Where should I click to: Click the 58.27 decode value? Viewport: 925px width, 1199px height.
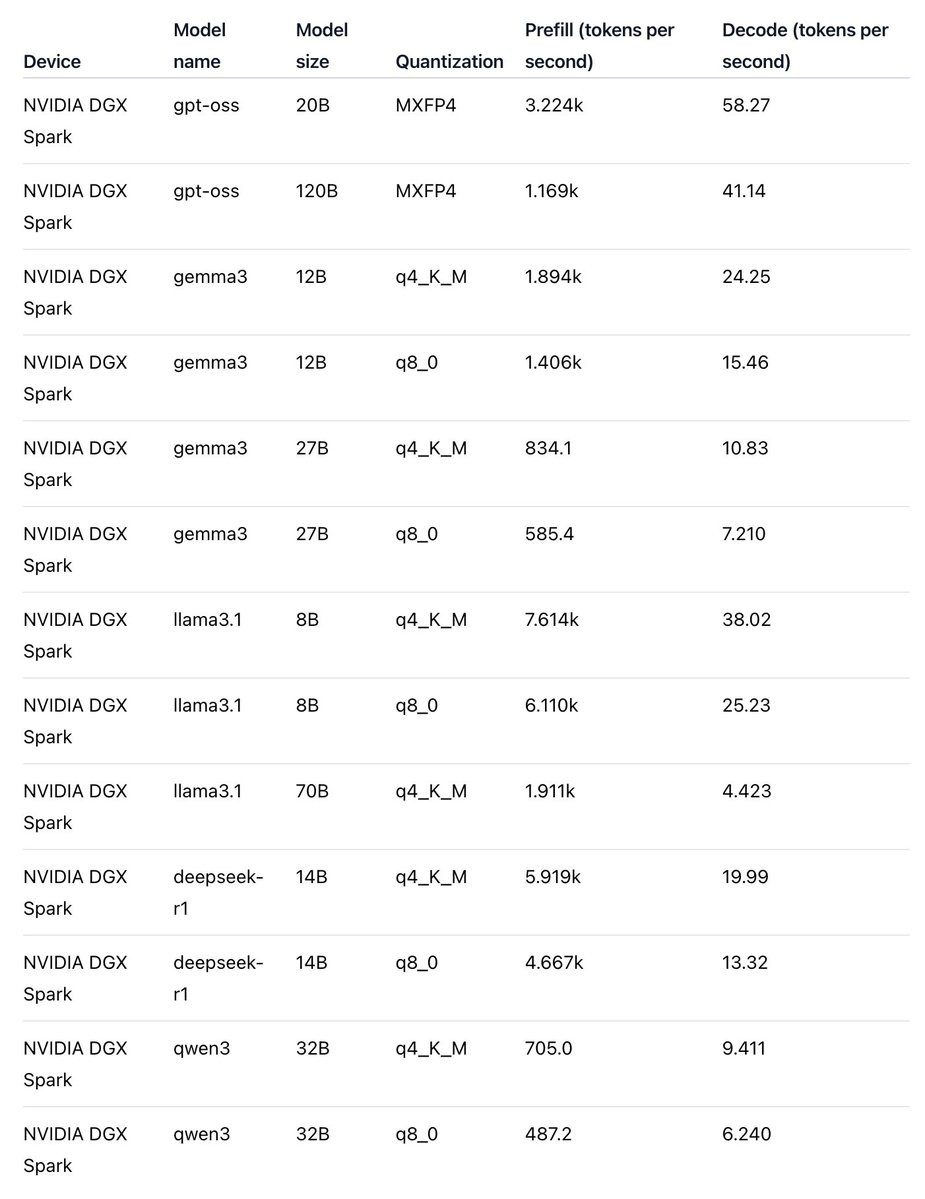click(746, 106)
